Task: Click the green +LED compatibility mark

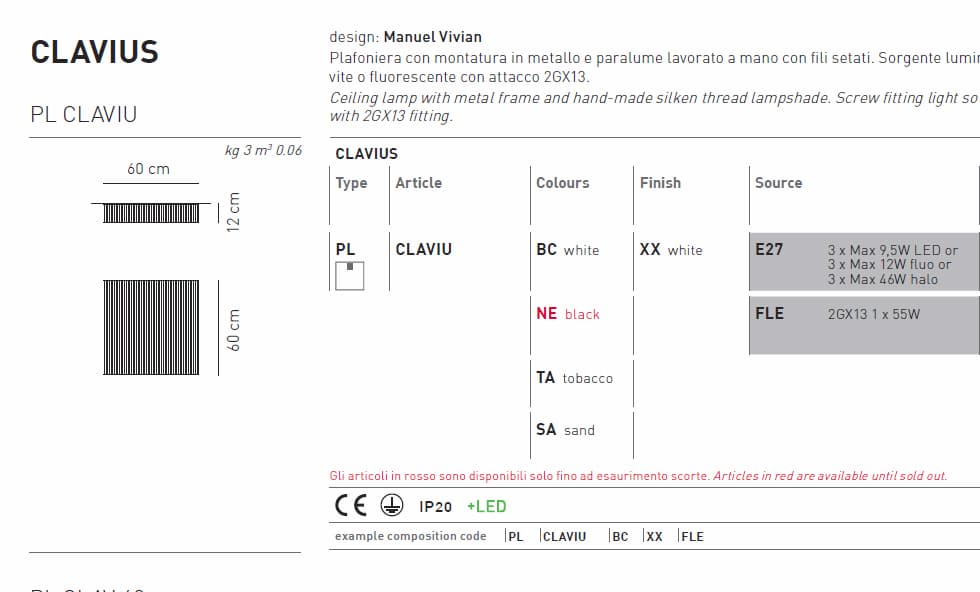Action: 487,507
